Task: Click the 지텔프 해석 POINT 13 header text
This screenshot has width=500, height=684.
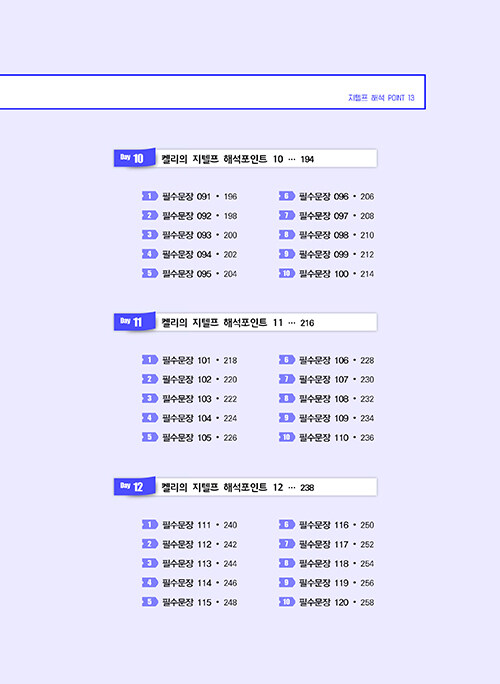Action: click(x=381, y=98)
